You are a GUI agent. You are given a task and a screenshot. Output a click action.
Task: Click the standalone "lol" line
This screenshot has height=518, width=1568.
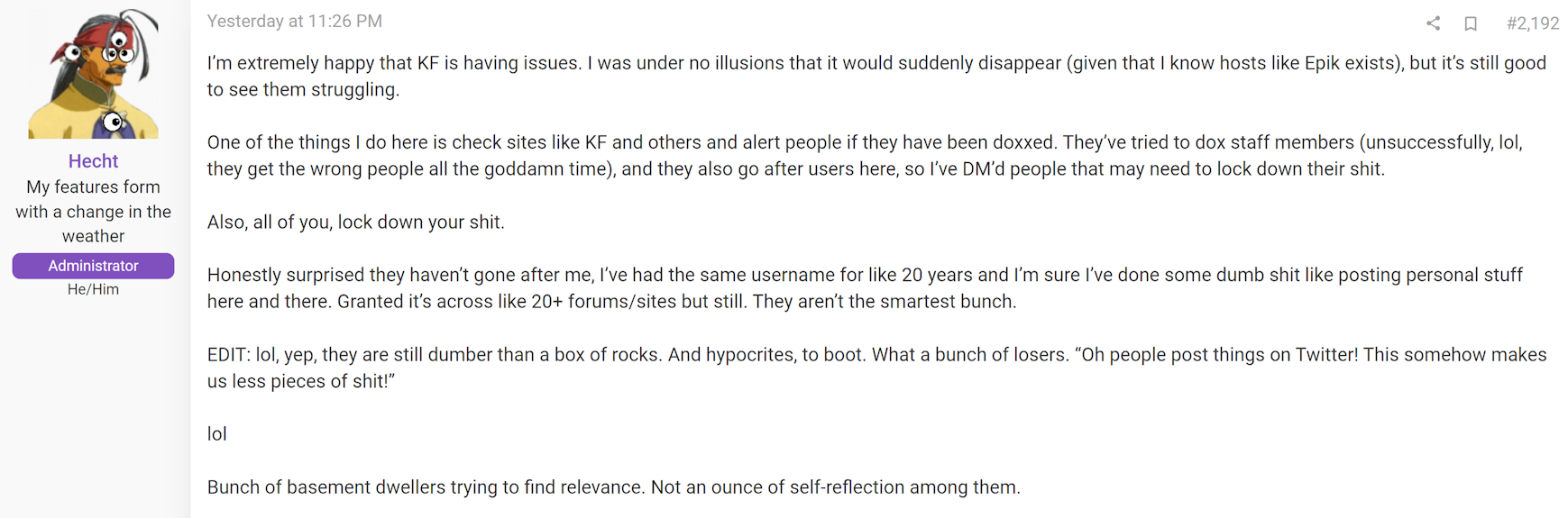(217, 434)
